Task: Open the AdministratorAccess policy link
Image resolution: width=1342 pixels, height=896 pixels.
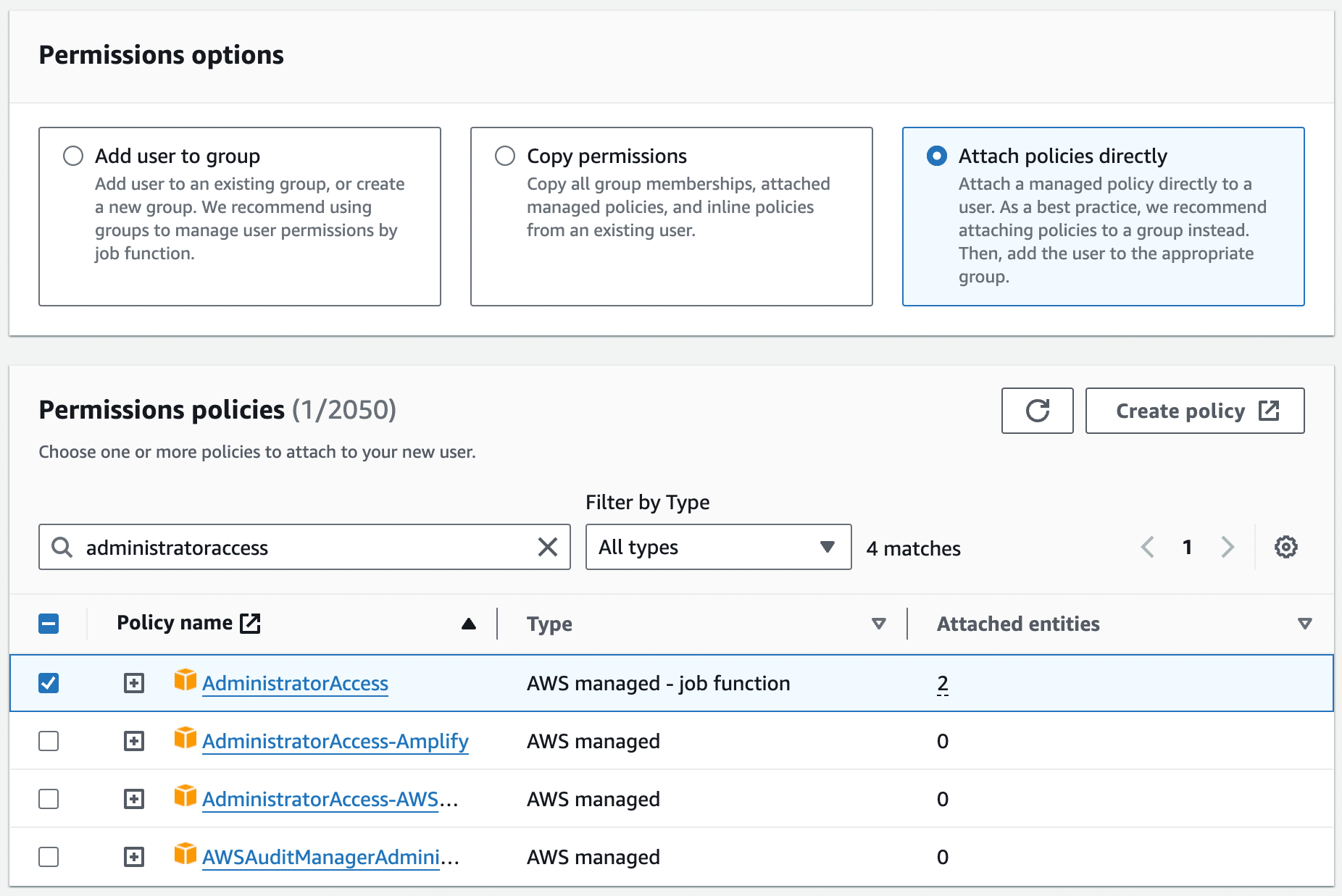Action: 295,683
